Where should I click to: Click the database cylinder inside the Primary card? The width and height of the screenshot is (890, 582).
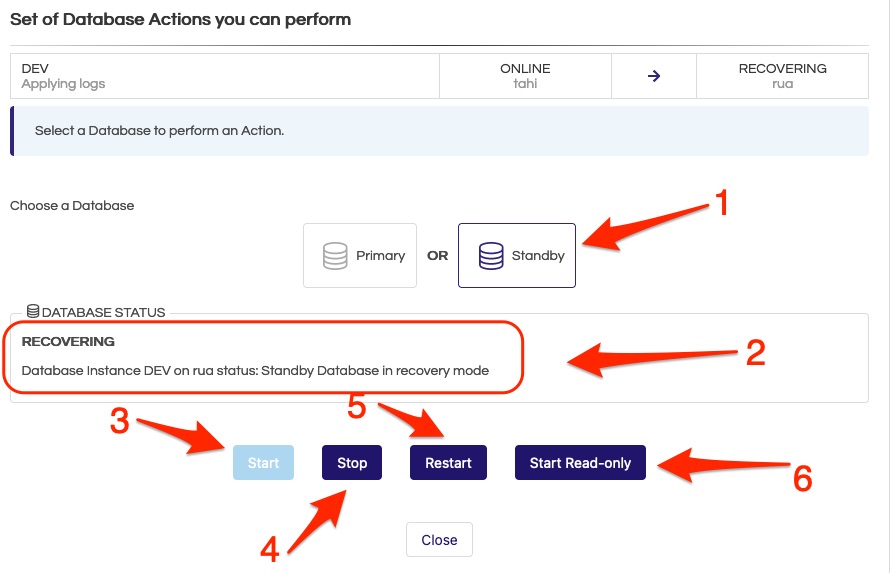tap(333, 255)
